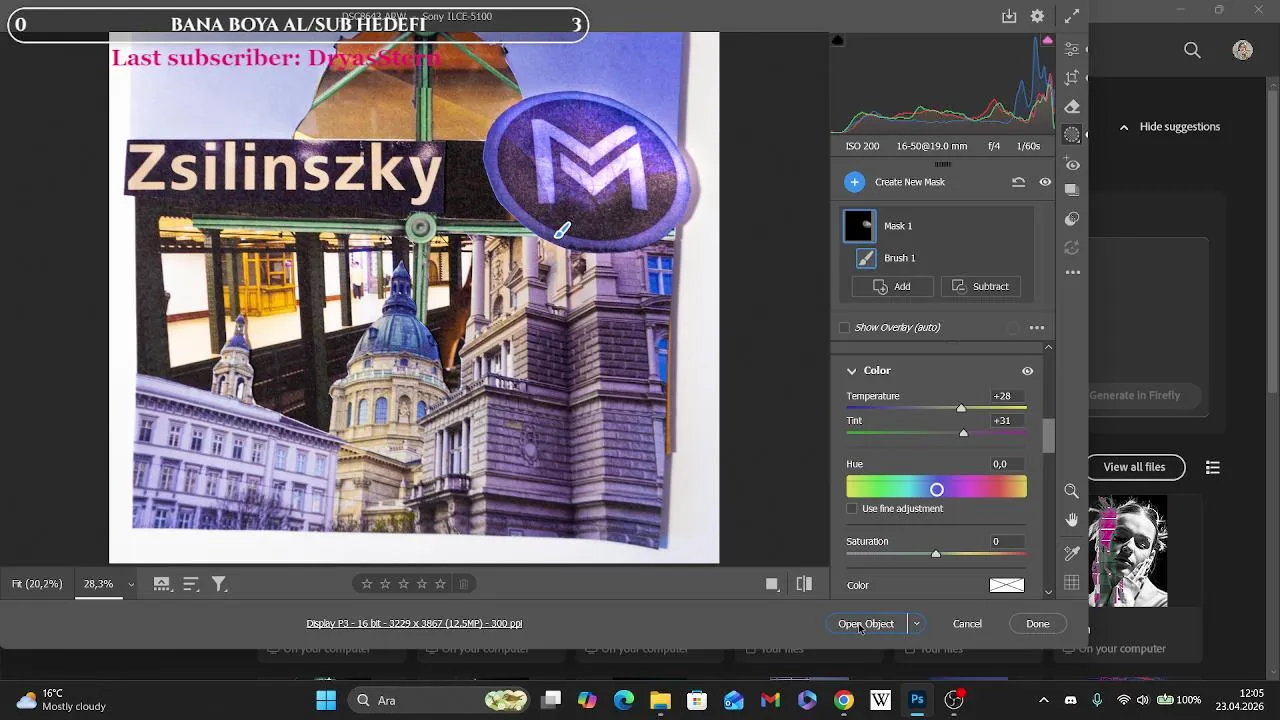The image size is (1280, 720).
Task: Select the Zoom magnifier tool
Action: coord(1072,491)
